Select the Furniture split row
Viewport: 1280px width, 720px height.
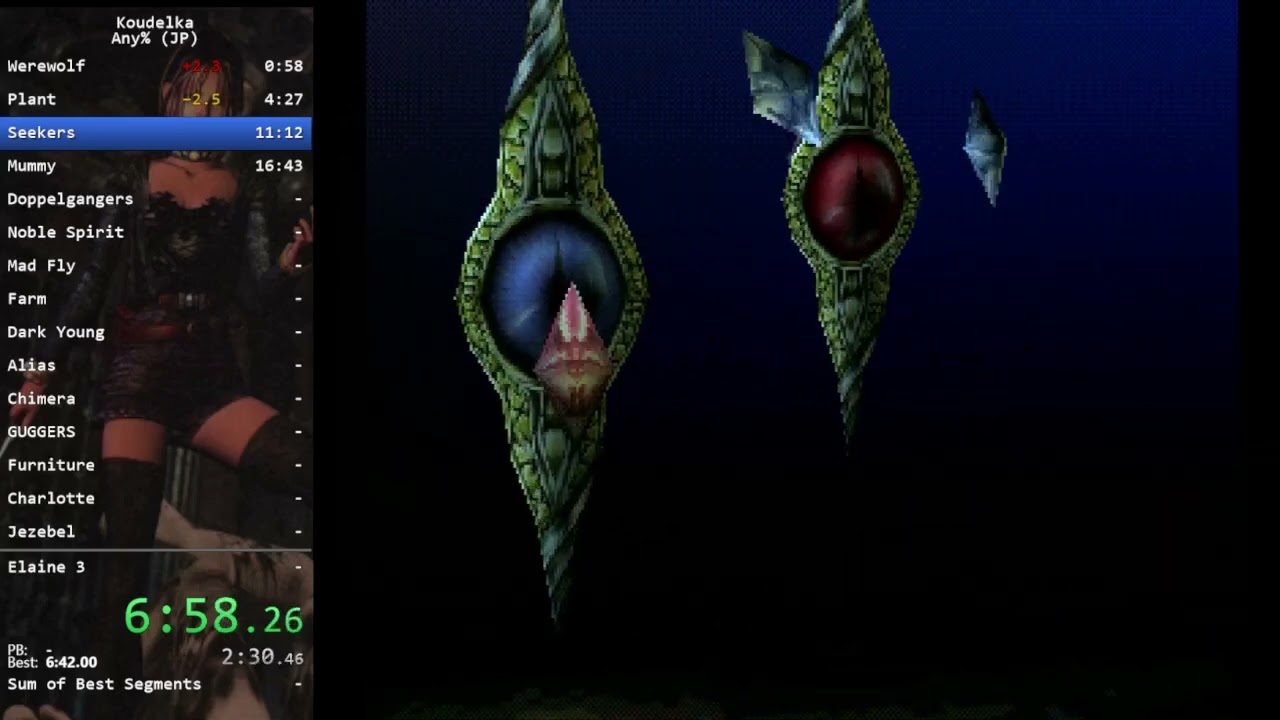156,465
